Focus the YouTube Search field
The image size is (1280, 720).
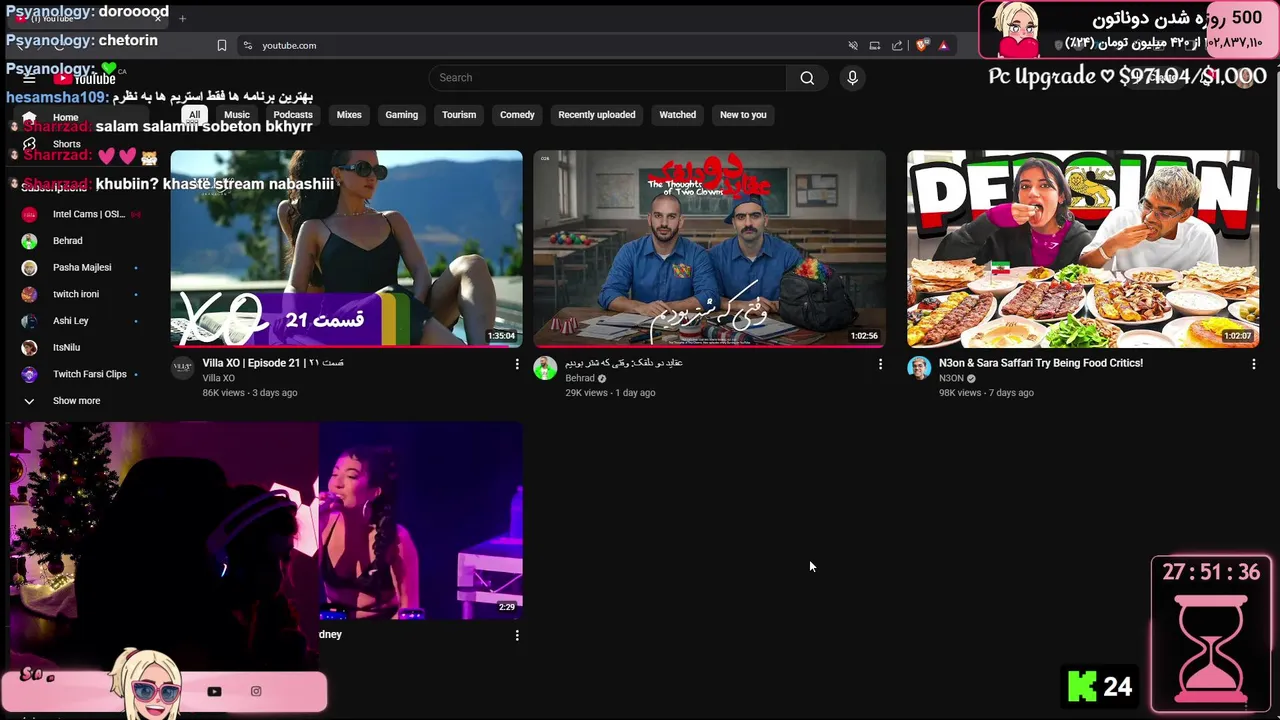608,78
